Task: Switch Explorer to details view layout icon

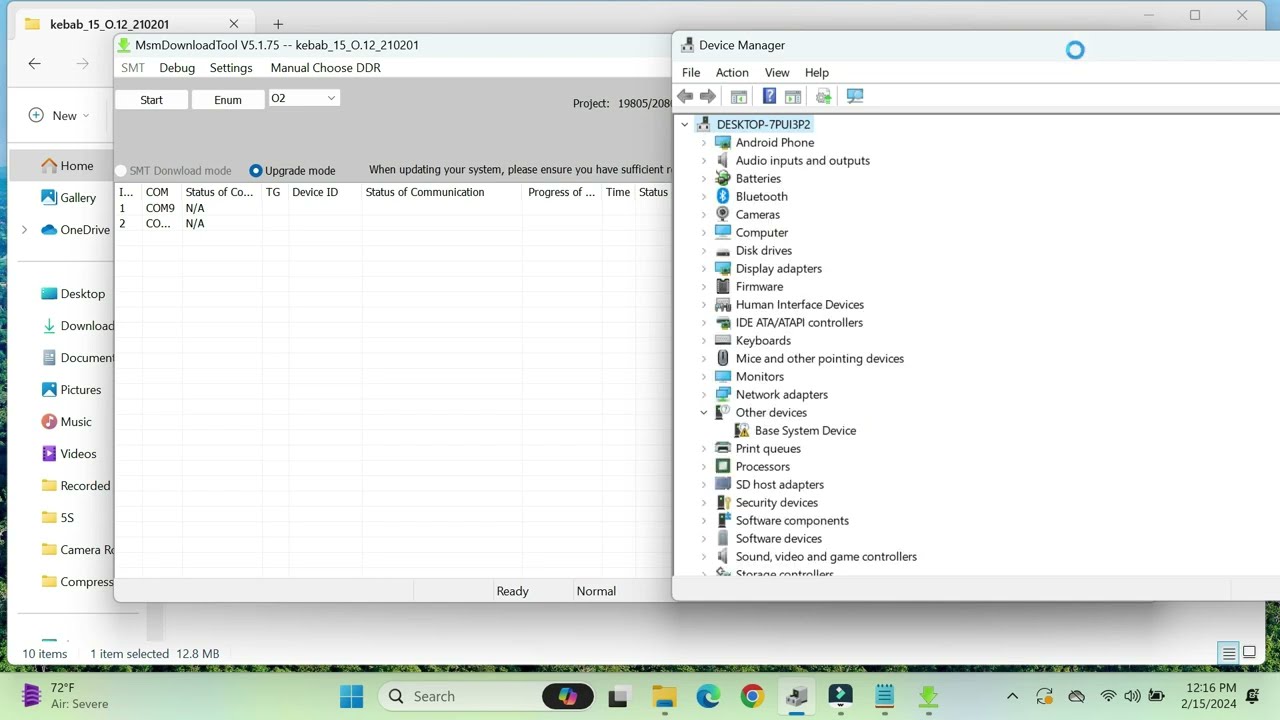Action: point(1228,654)
